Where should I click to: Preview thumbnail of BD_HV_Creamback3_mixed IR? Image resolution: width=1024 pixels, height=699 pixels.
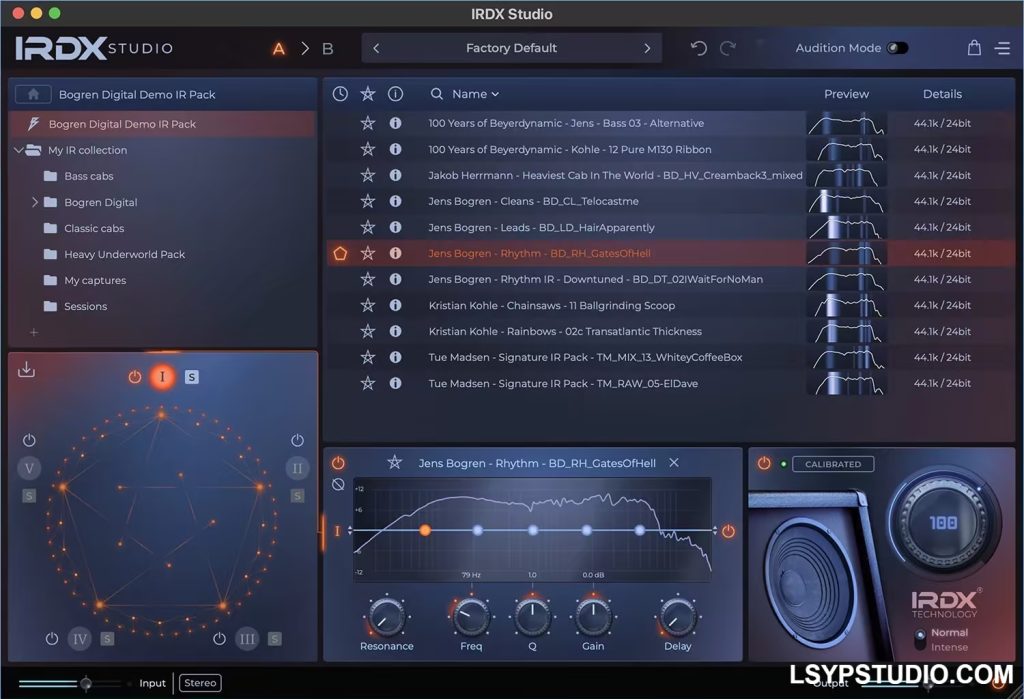(846, 175)
